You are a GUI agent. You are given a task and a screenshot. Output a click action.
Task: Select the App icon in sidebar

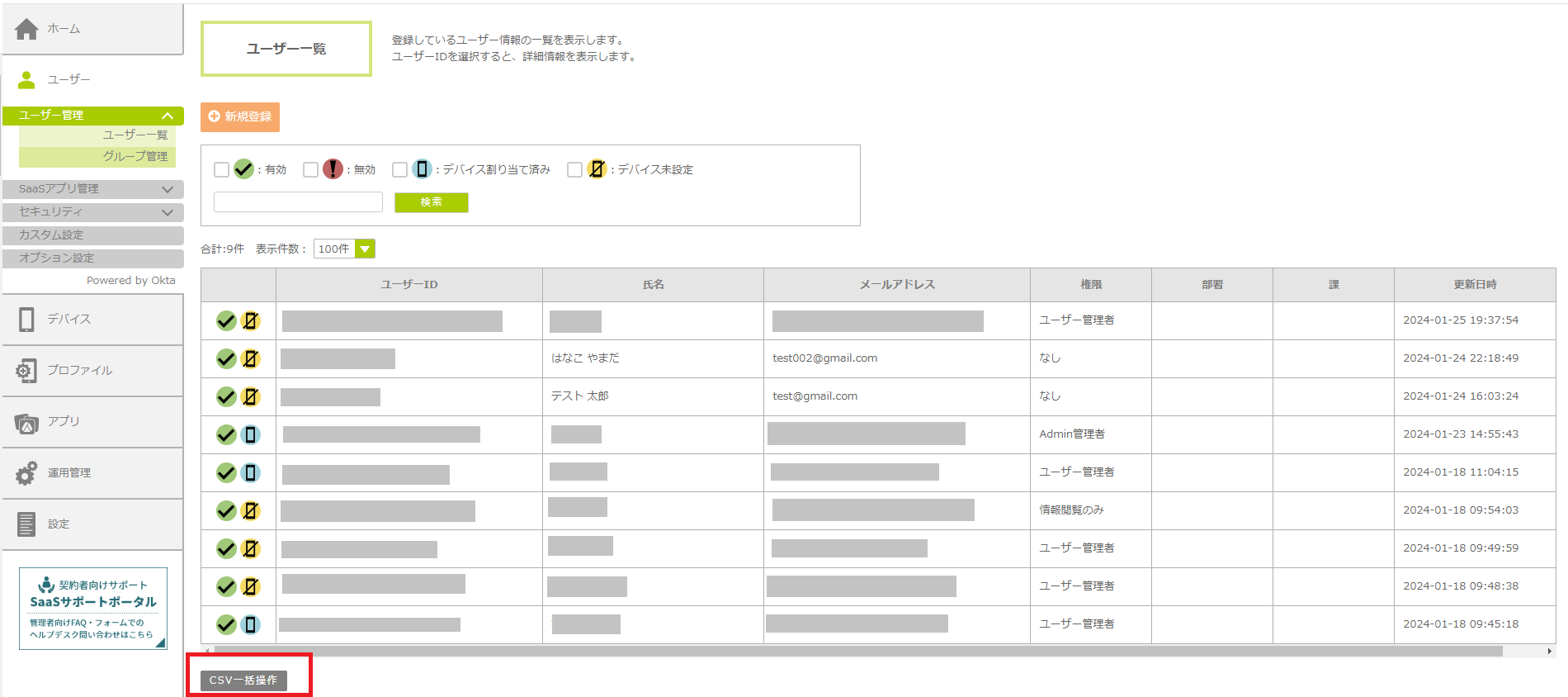[x=26, y=423]
